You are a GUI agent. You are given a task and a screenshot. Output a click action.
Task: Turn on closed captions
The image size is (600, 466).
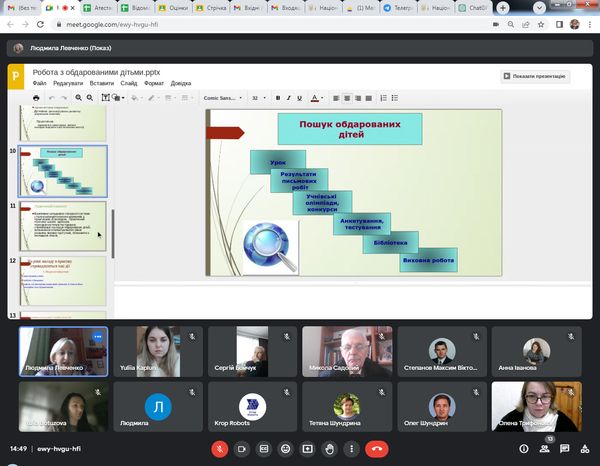tap(264, 449)
